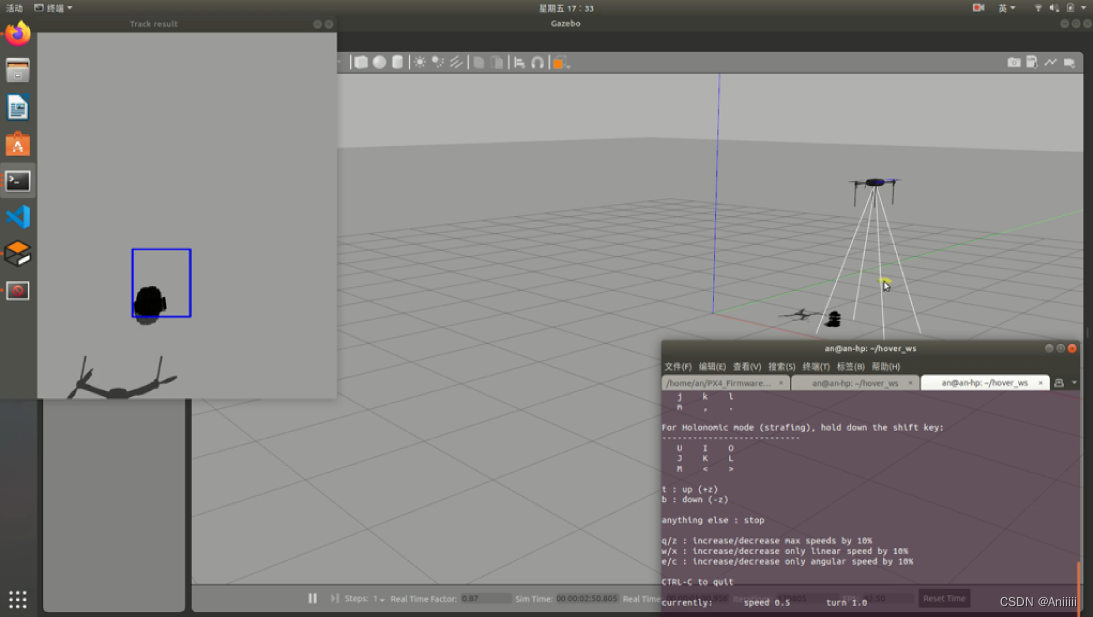Open the terminal File (文件) menu
Screen dimensions: 1093x617
678,367
